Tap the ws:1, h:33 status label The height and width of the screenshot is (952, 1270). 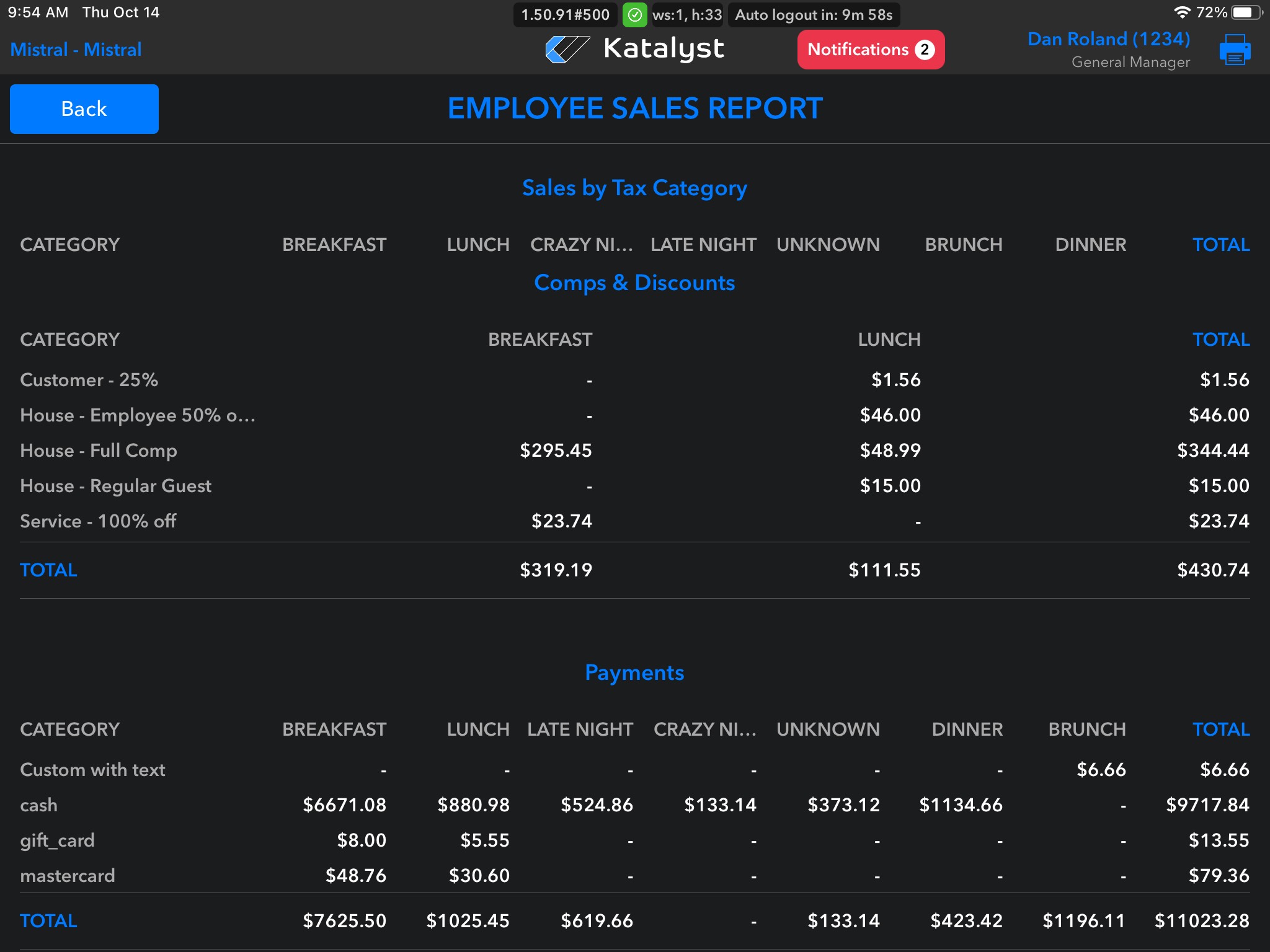point(687,15)
